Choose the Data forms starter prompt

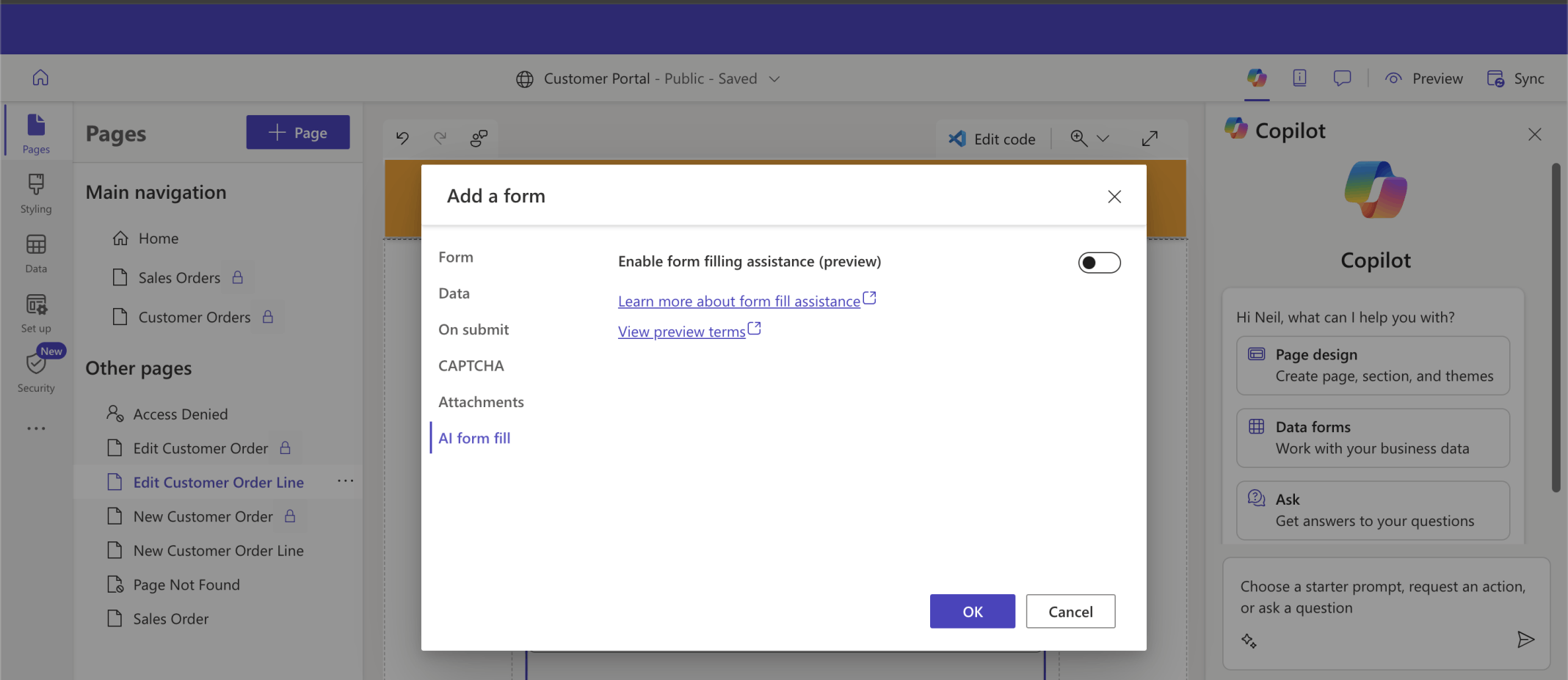click(x=1372, y=438)
